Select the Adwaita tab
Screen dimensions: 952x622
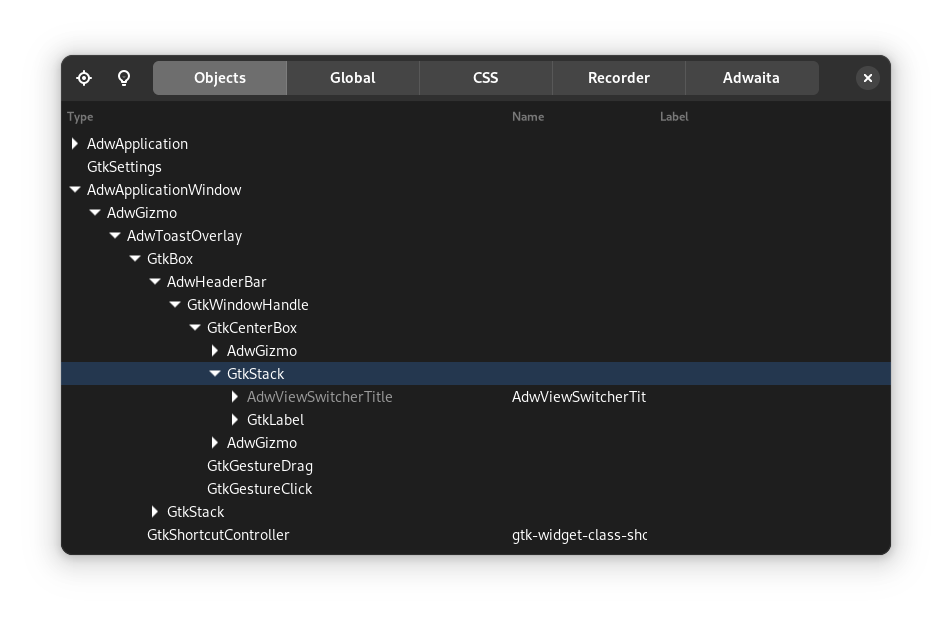tap(751, 77)
